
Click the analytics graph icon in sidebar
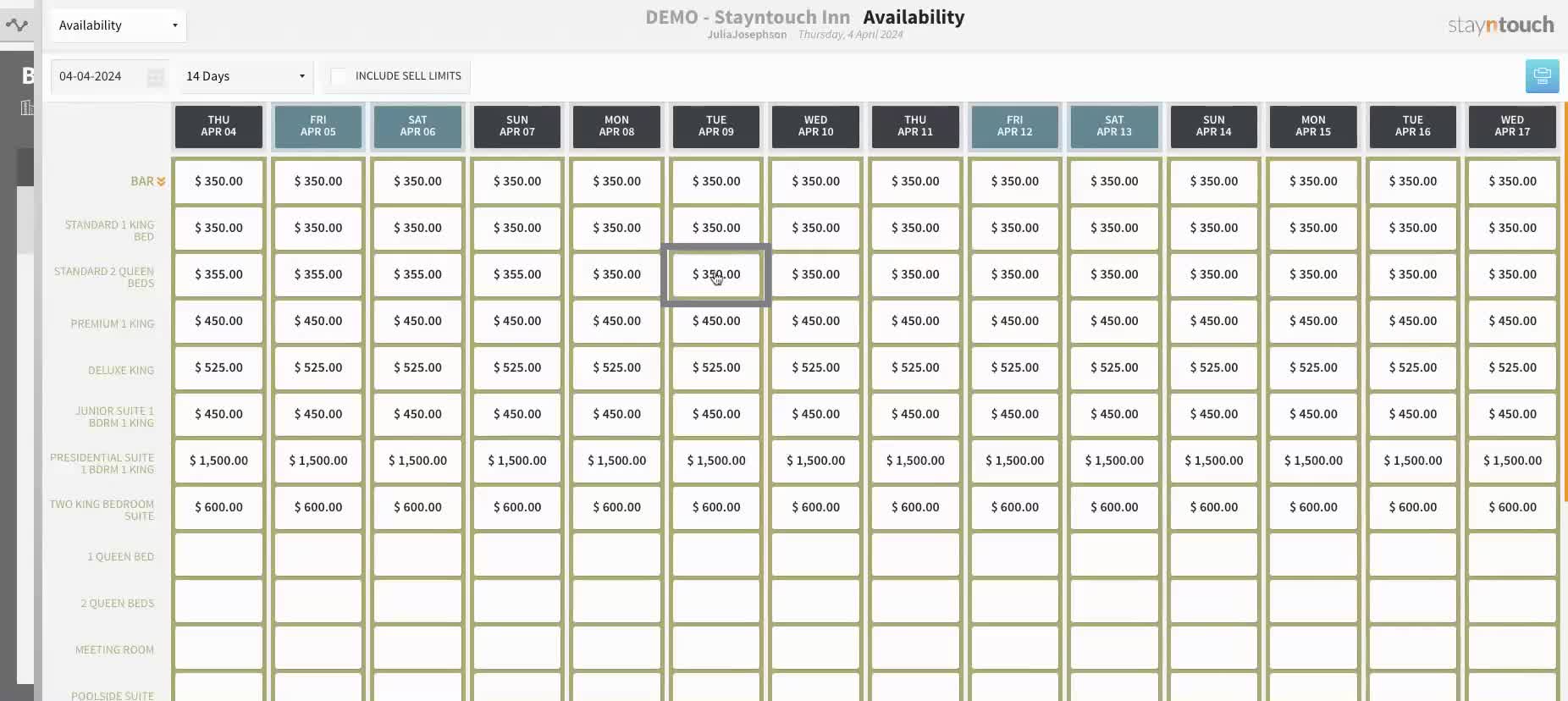coord(17,25)
